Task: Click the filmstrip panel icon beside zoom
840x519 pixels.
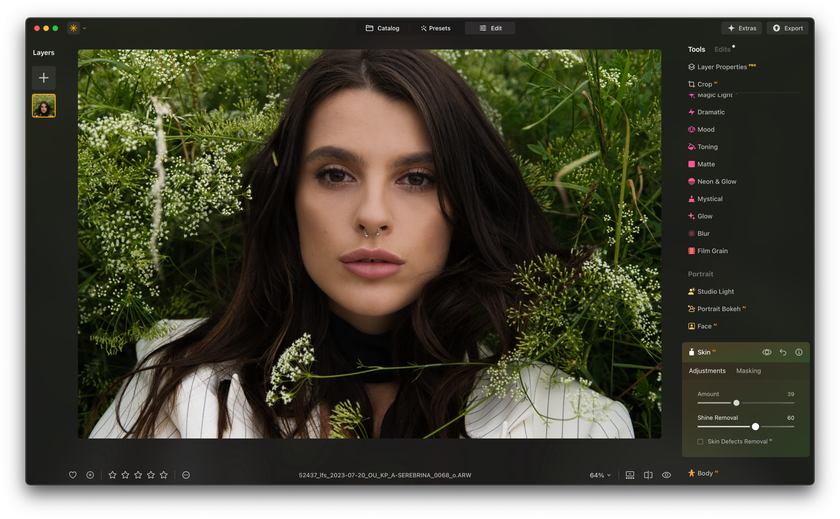Action: coord(630,475)
